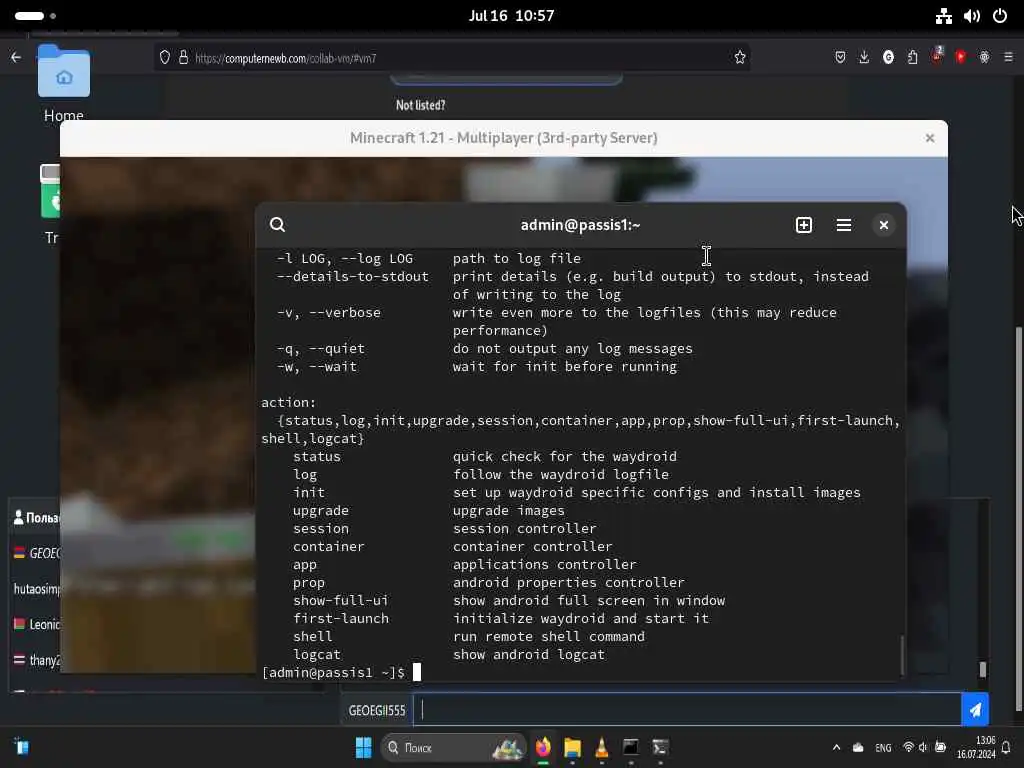Open the Firefox downloads panel
The image size is (1024, 768).
pyautogui.click(x=864, y=57)
